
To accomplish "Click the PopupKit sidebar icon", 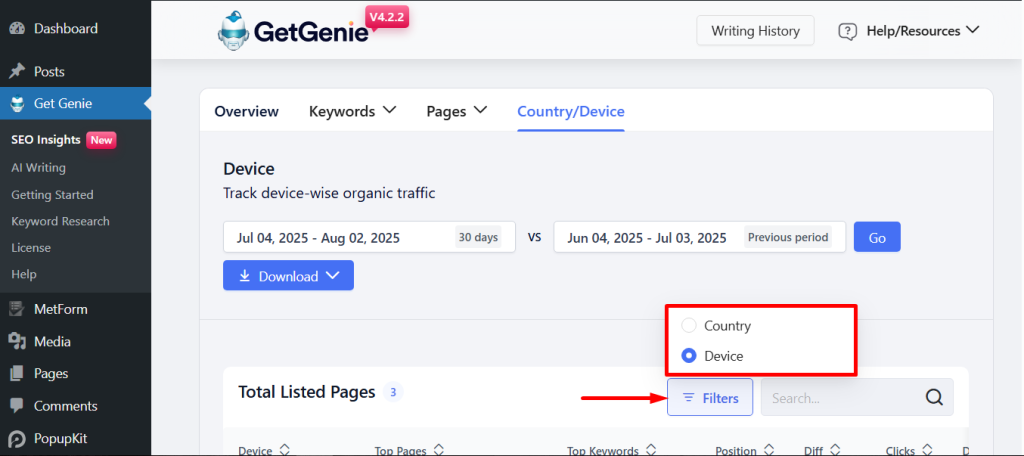I will click(17, 439).
